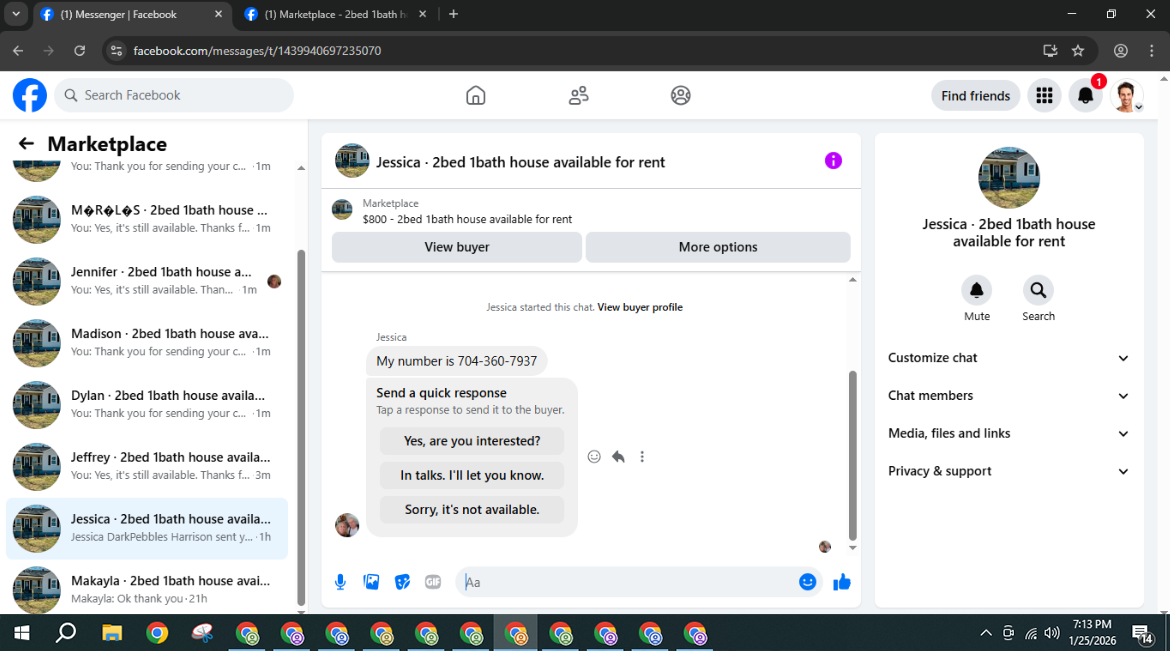Open the Groups icon in top navigation
This screenshot has width=1170, height=651.
(681, 96)
